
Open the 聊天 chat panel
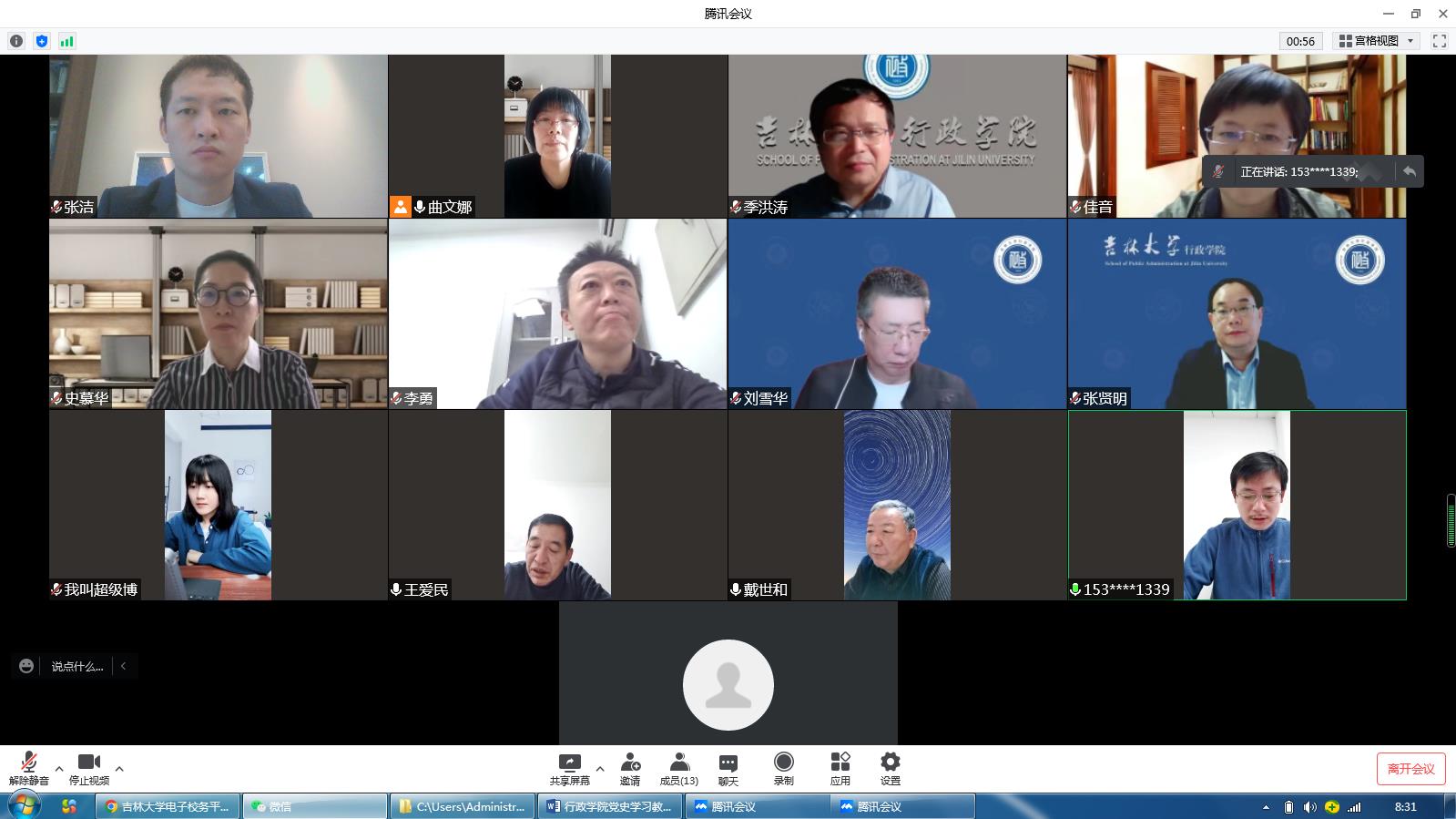[728, 768]
